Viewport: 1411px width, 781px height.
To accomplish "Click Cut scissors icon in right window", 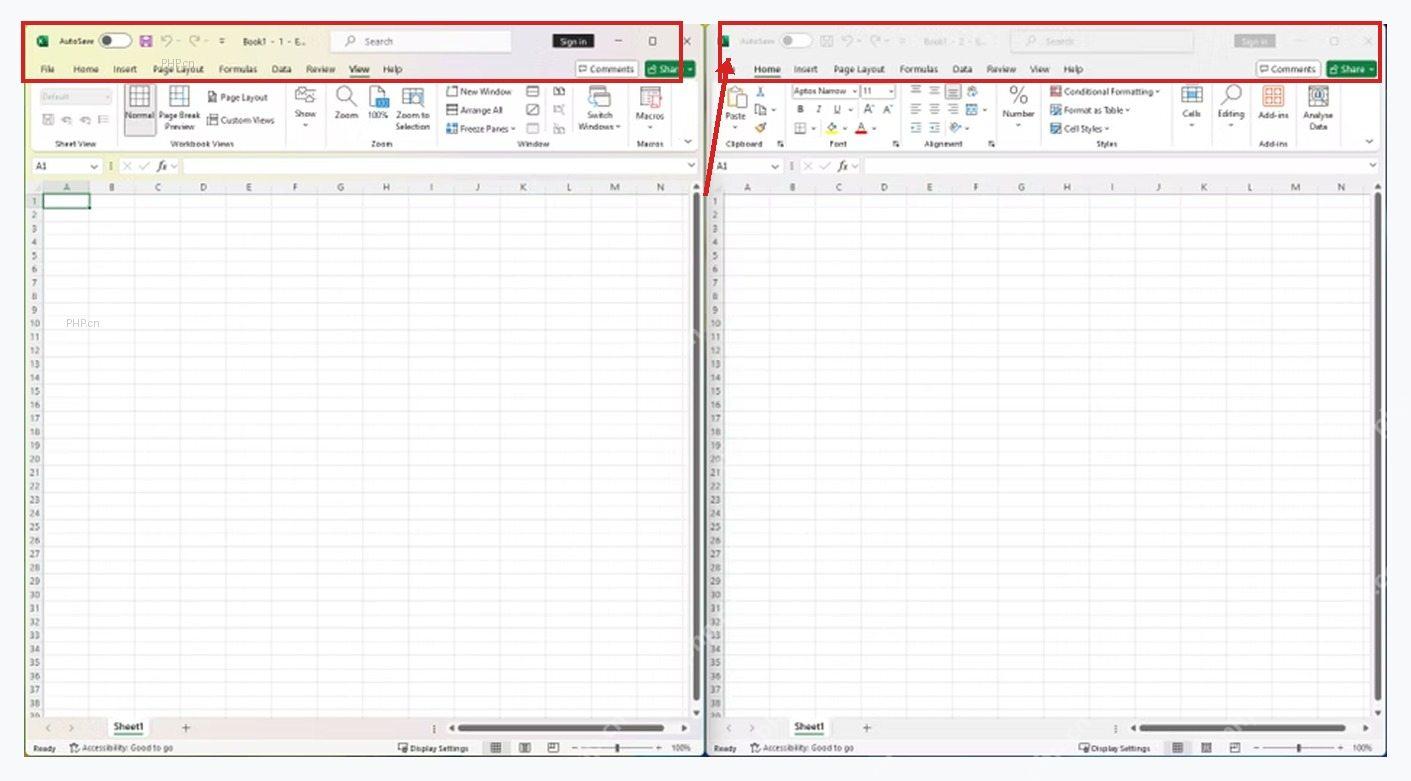I will point(760,91).
